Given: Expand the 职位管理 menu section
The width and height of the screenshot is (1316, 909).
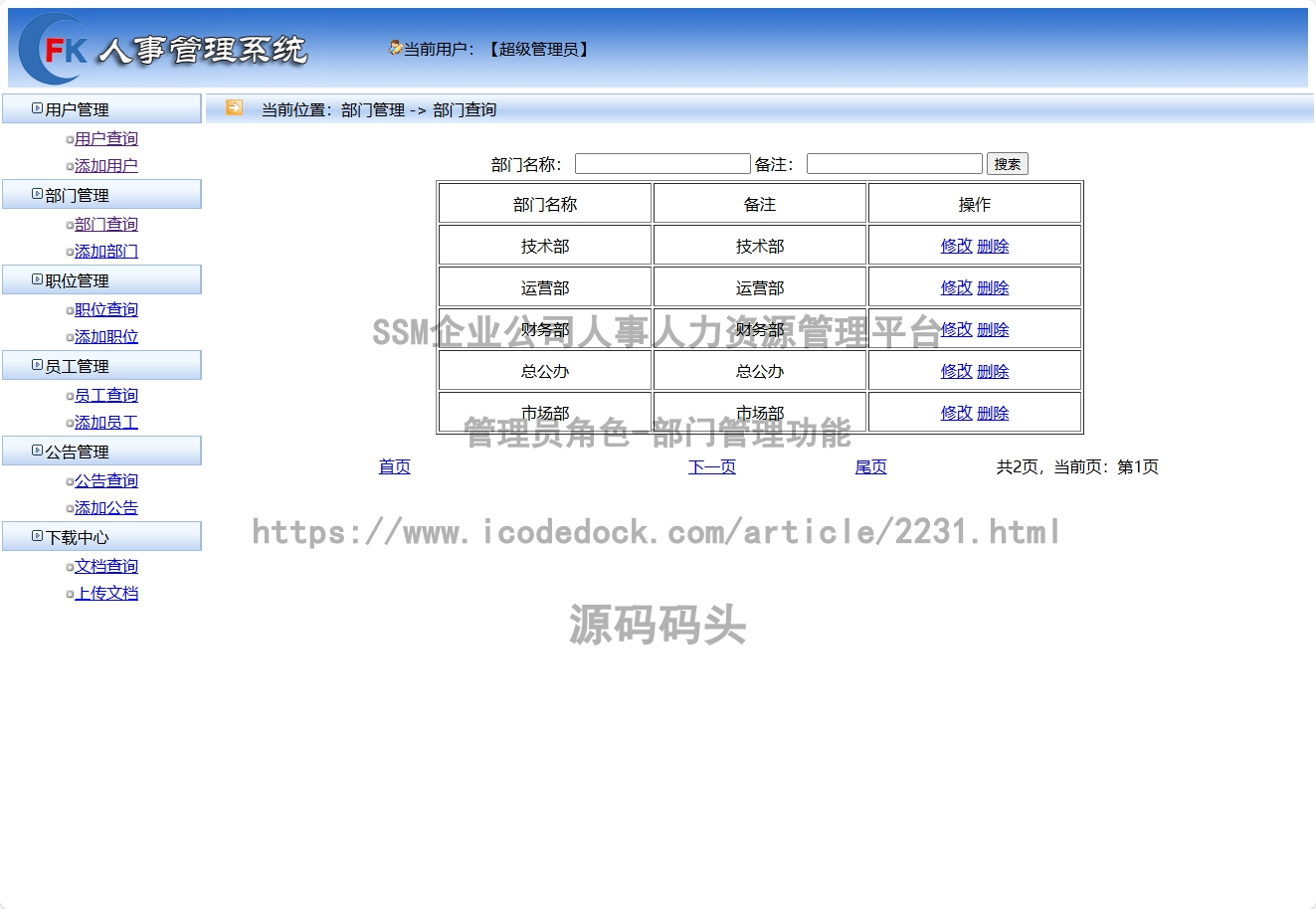Looking at the screenshot, I should [x=101, y=280].
